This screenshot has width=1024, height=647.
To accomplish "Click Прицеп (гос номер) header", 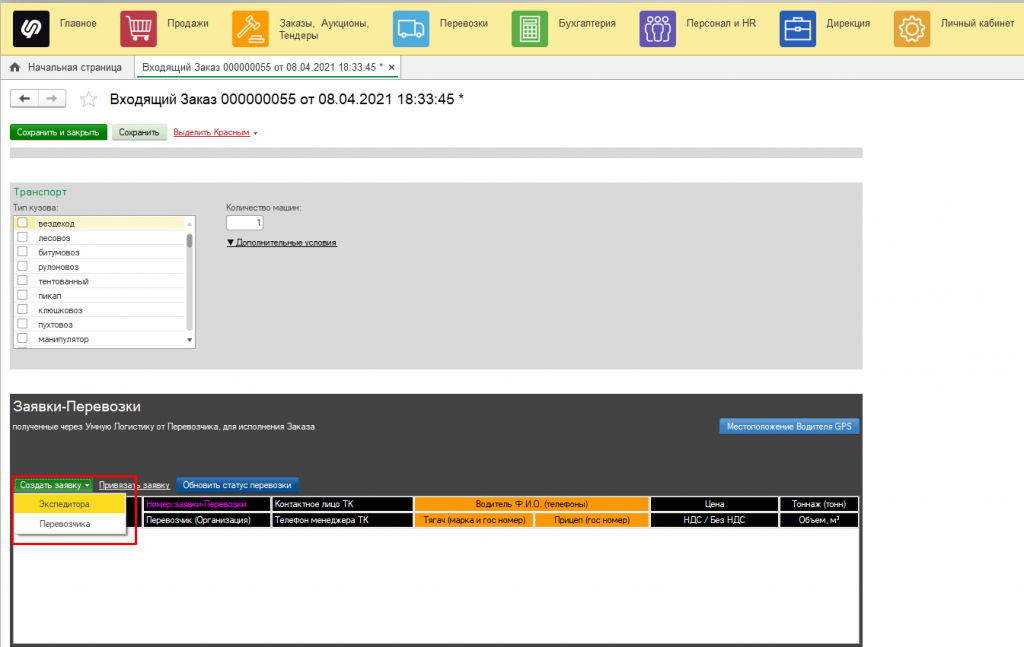I will 592,520.
